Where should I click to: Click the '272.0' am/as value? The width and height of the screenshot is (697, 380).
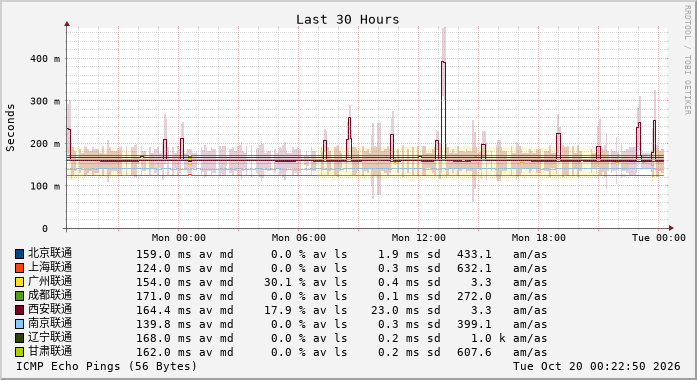474,296
